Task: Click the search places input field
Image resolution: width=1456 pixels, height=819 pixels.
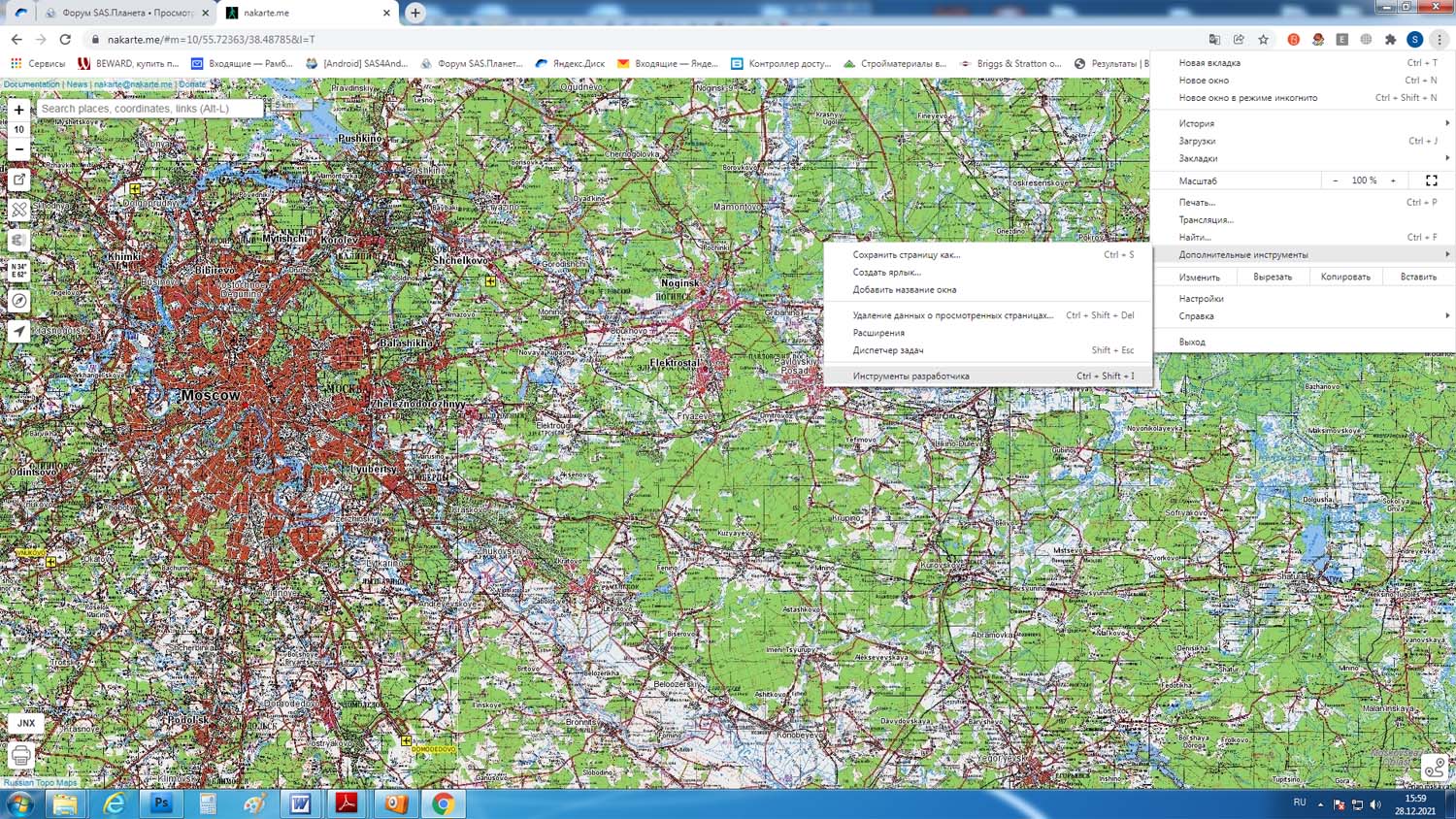Action: [x=149, y=109]
